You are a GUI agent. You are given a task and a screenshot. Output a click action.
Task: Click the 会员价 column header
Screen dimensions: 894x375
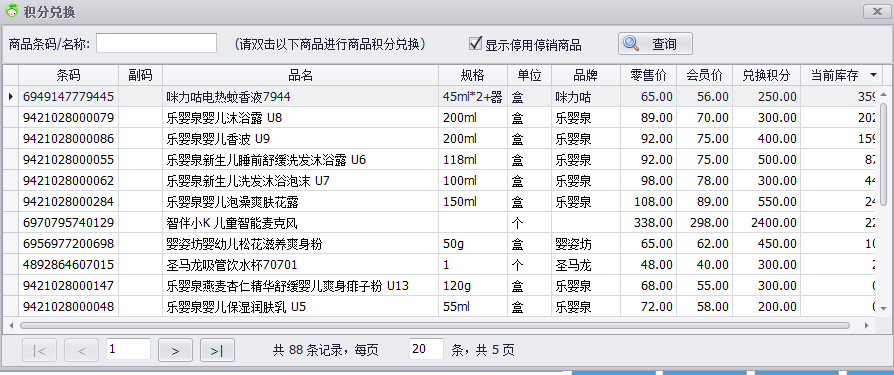tap(704, 75)
